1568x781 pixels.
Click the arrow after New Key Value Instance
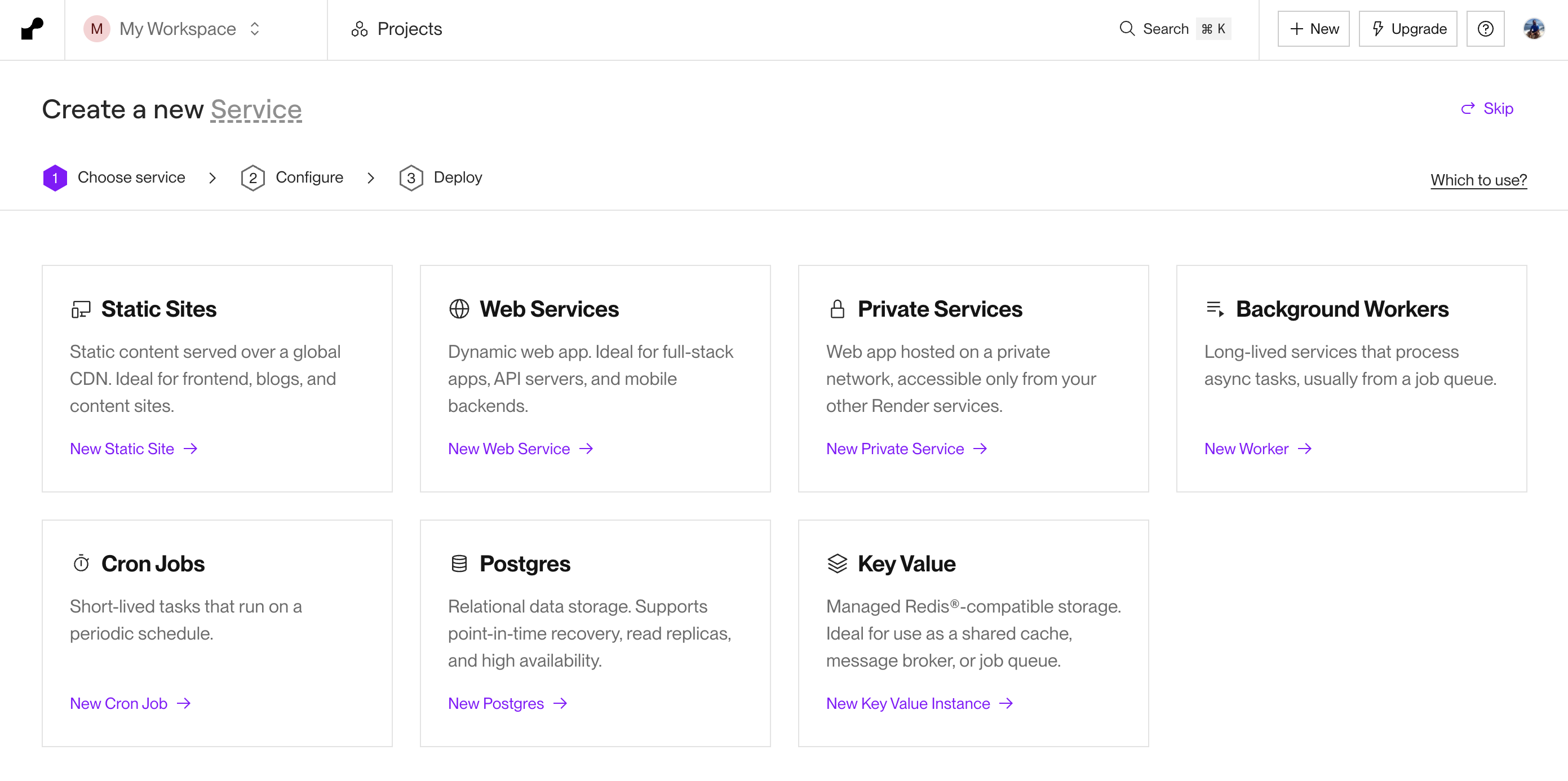pyautogui.click(x=1006, y=703)
